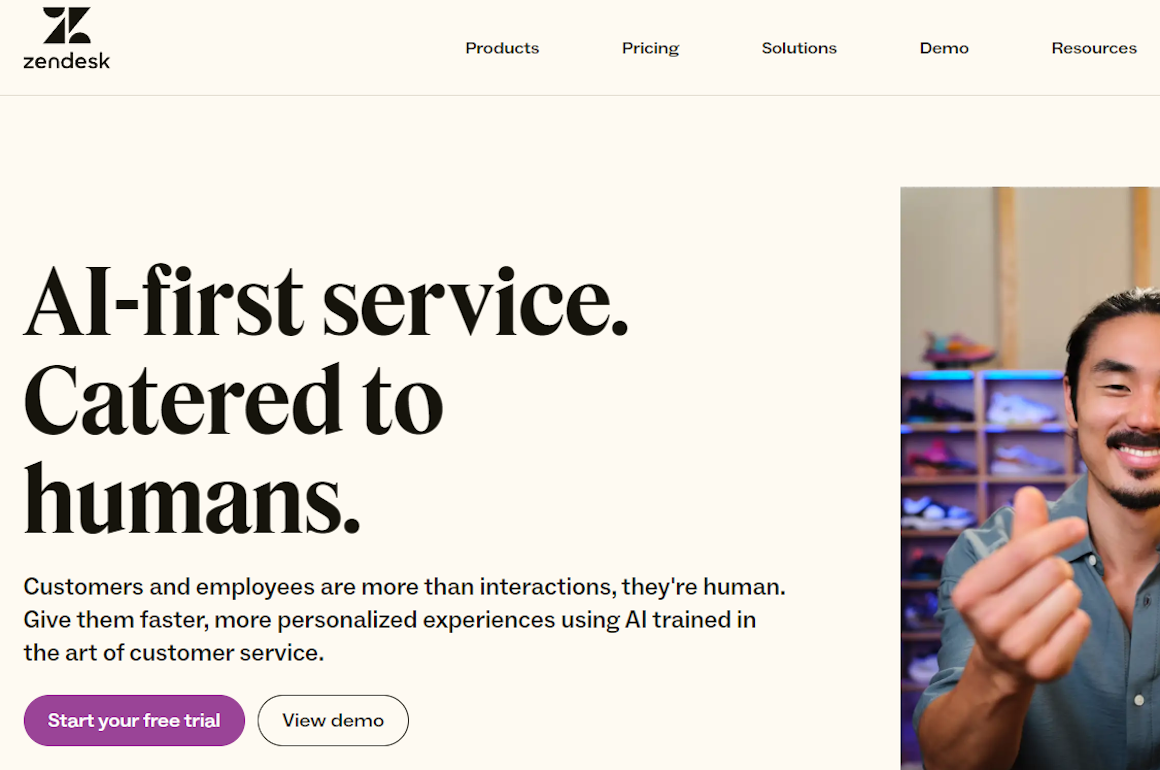Click the outlined View demo pill button
Viewport: 1160px width, 770px height.
click(x=333, y=720)
